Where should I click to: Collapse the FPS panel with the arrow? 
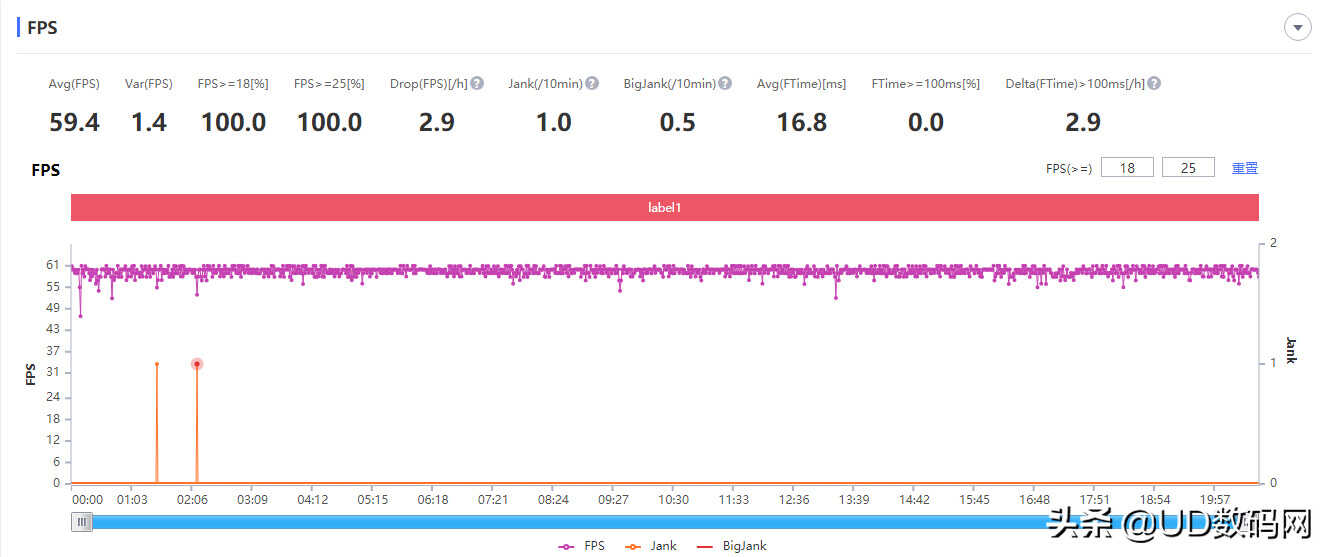[1297, 28]
